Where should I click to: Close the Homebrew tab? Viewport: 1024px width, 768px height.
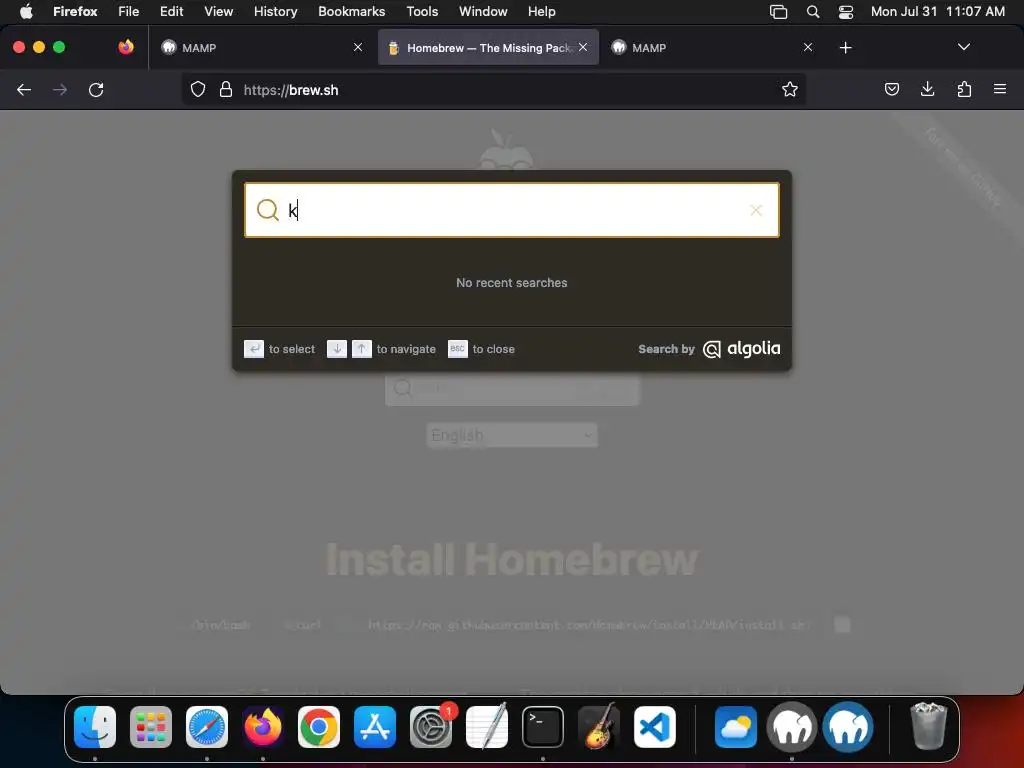point(583,47)
